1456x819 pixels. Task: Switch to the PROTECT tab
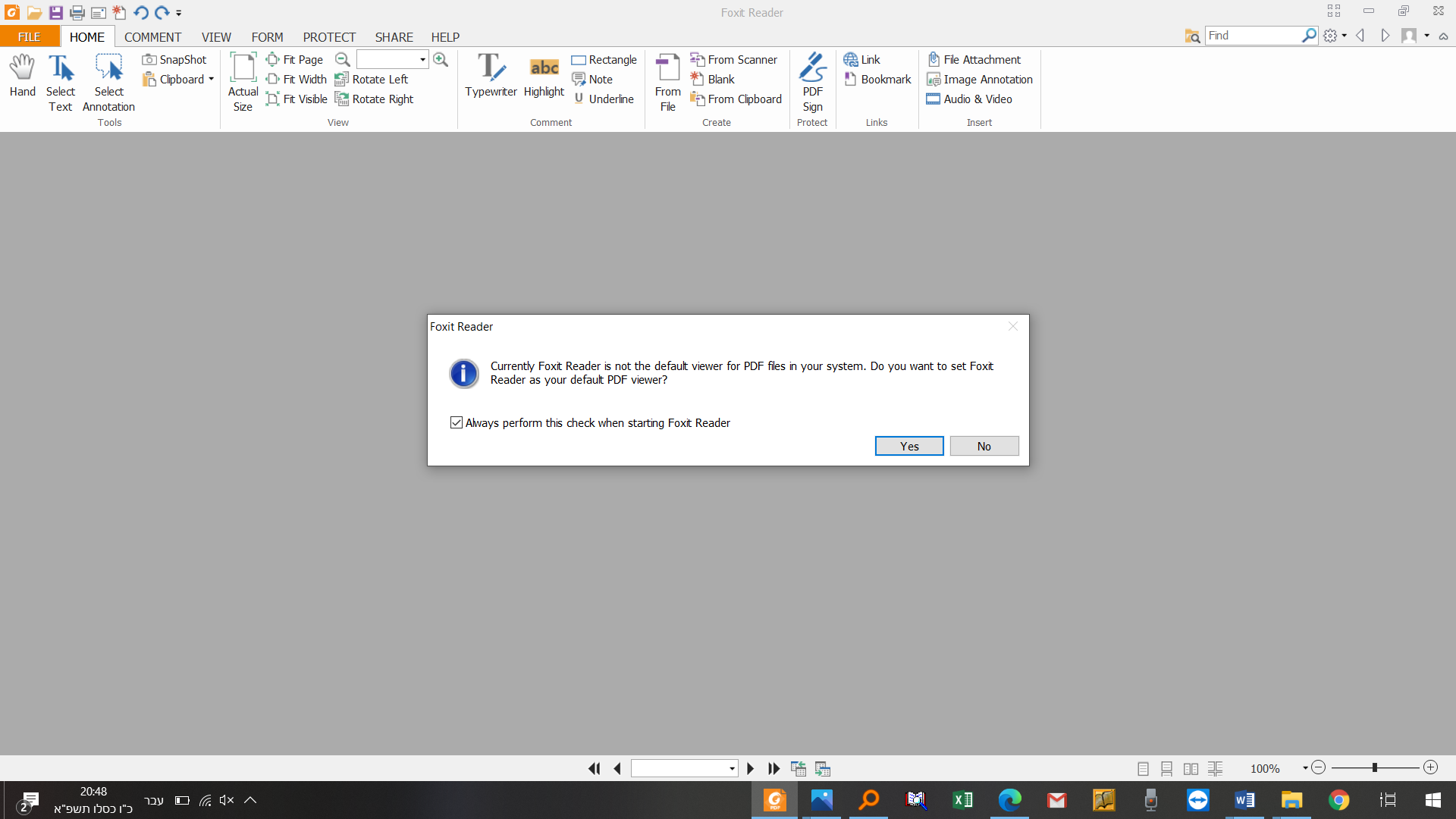pyautogui.click(x=329, y=36)
